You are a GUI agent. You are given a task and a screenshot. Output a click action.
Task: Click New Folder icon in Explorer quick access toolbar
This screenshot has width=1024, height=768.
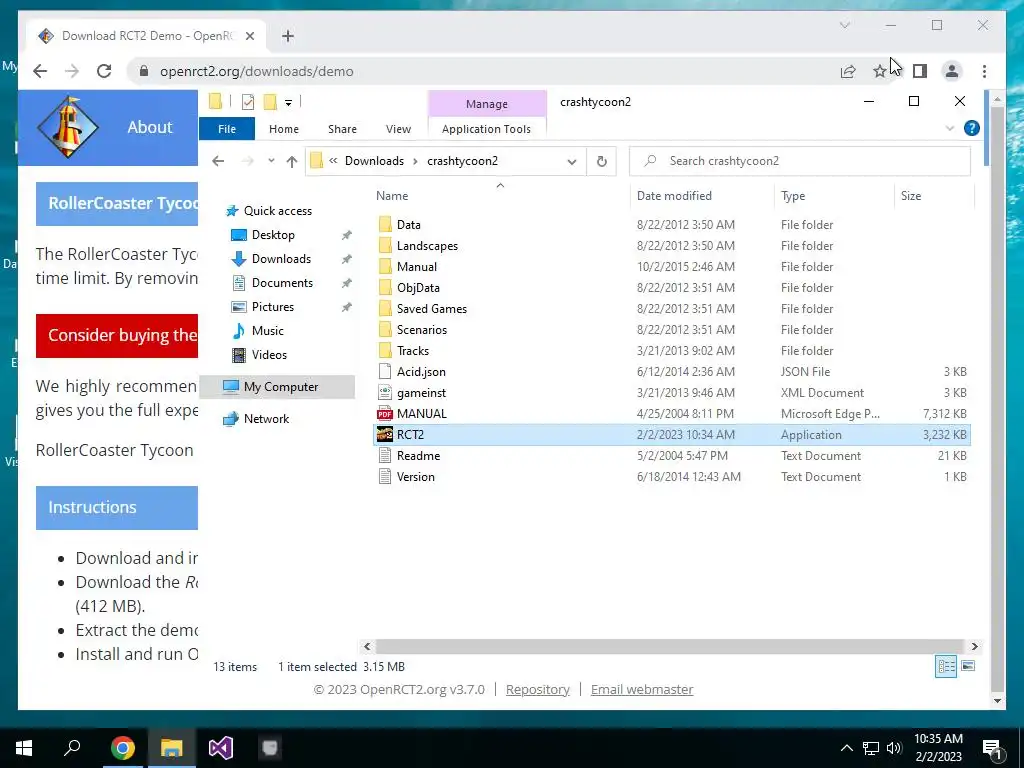click(x=270, y=101)
